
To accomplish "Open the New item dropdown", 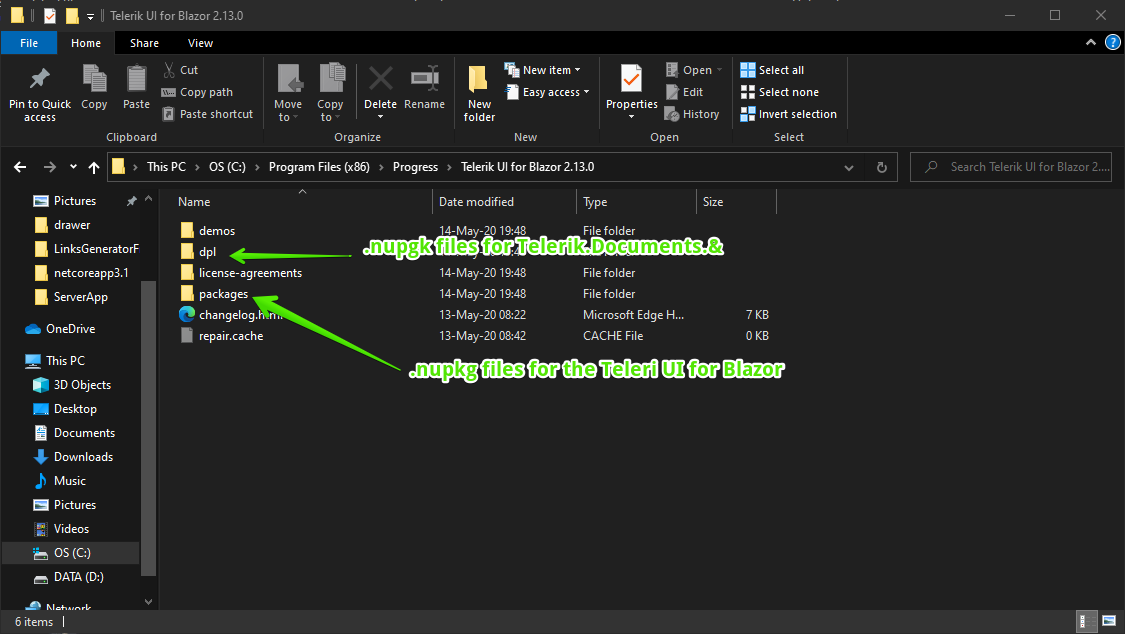I will click(542, 70).
